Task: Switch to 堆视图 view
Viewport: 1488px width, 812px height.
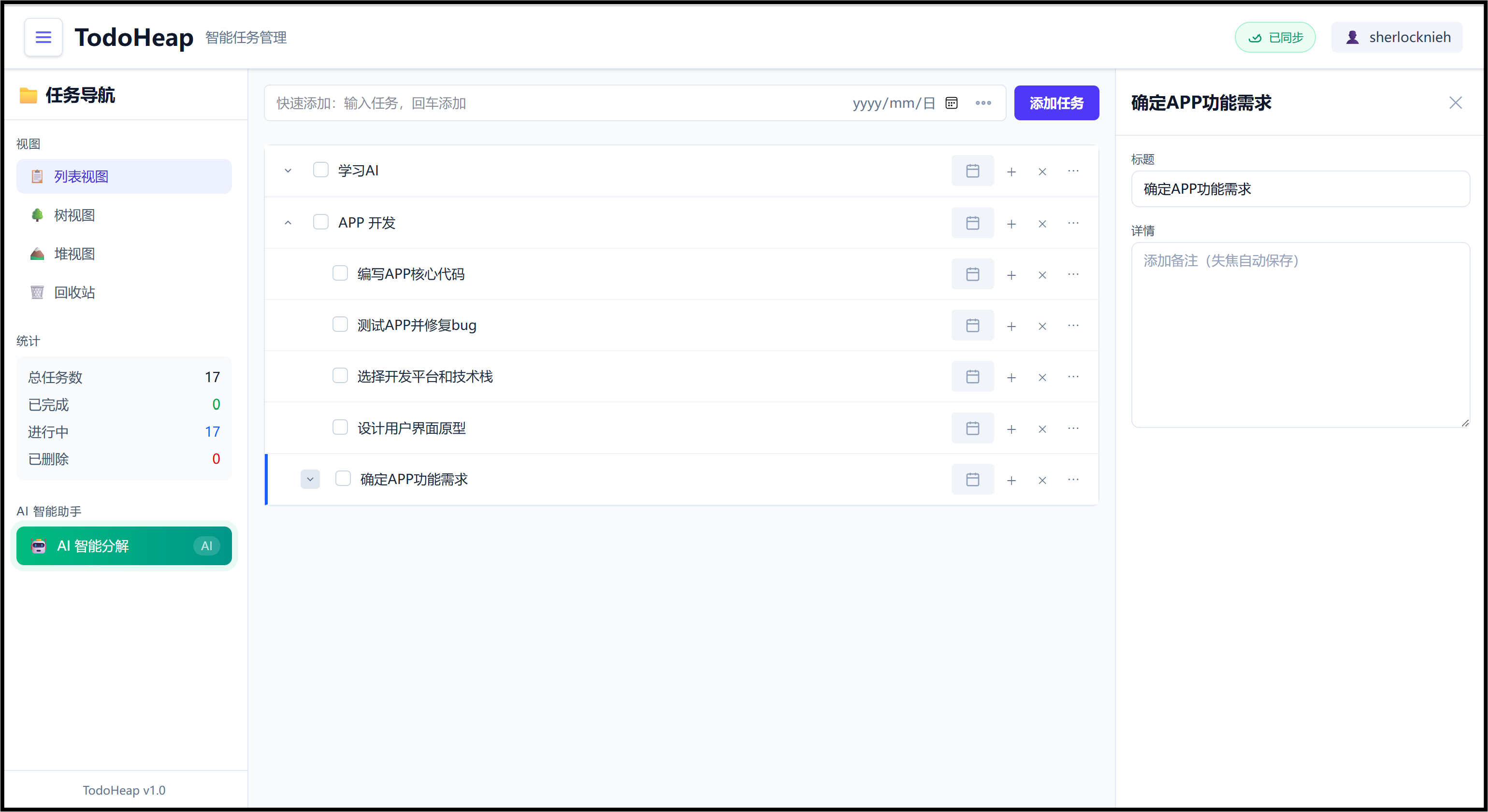Action: point(74,253)
